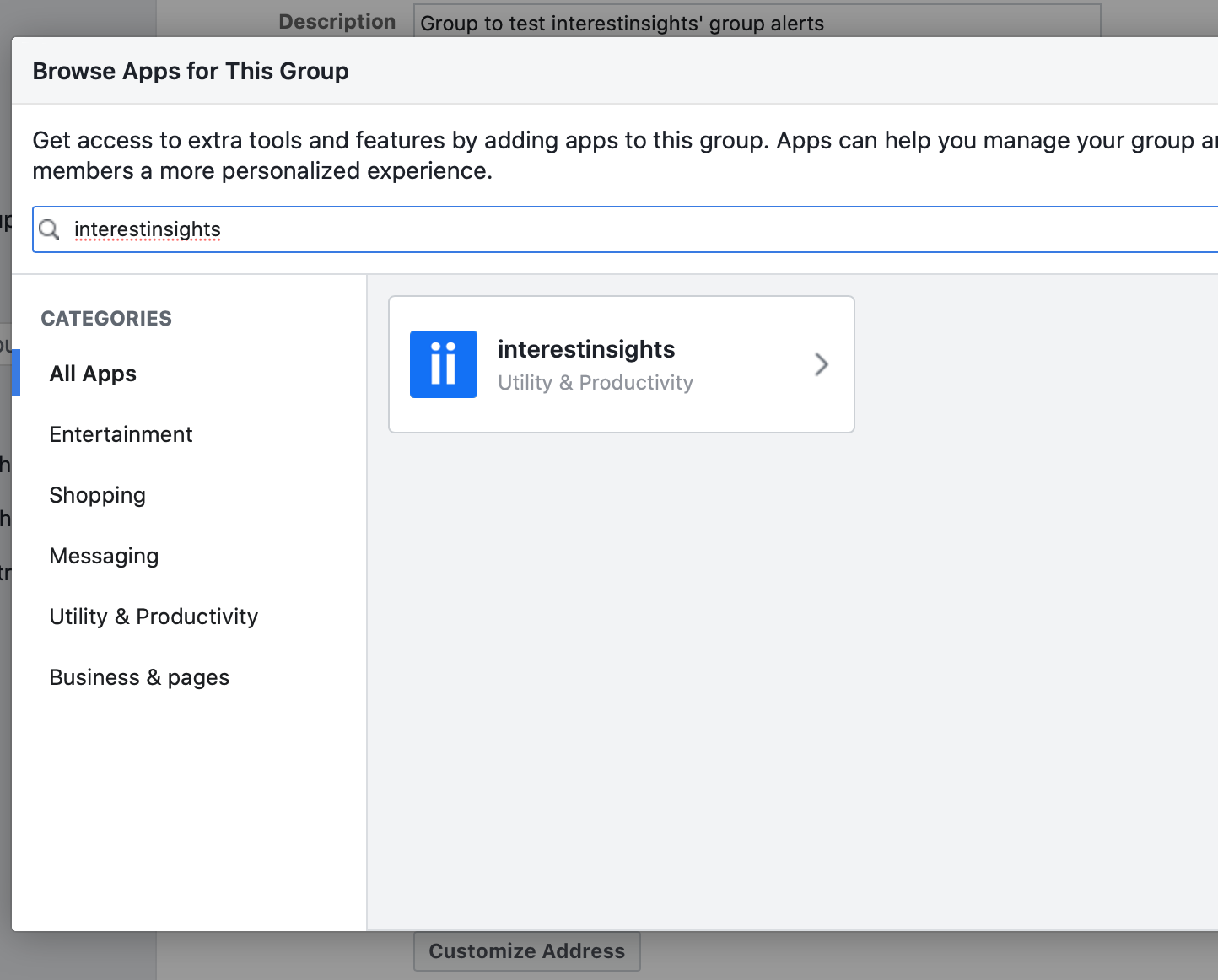This screenshot has width=1218, height=980.
Task: Switch to the Messaging category
Action: click(104, 556)
